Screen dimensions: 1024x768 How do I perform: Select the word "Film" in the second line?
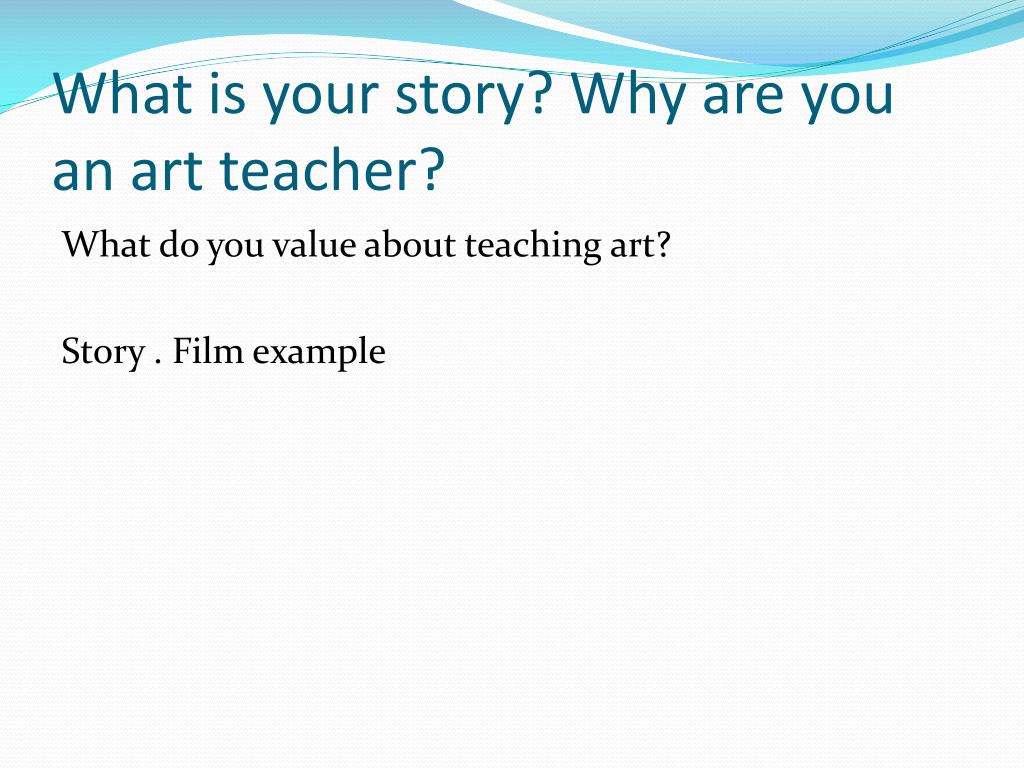coord(208,351)
